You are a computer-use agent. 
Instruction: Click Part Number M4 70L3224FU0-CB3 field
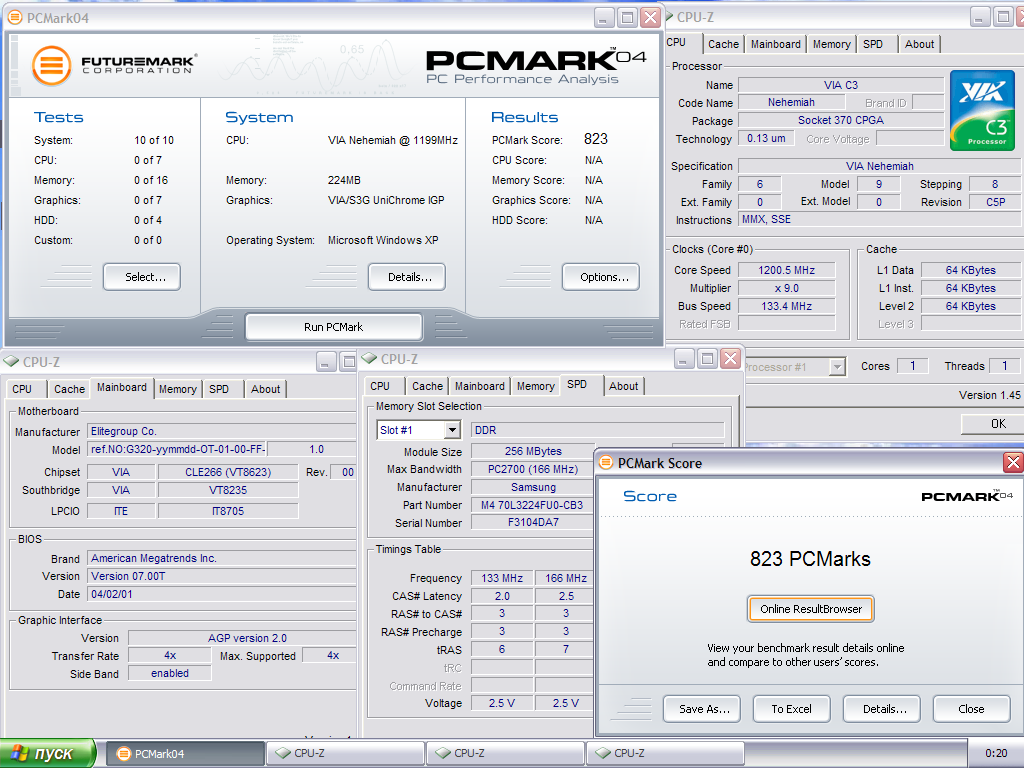click(532, 505)
